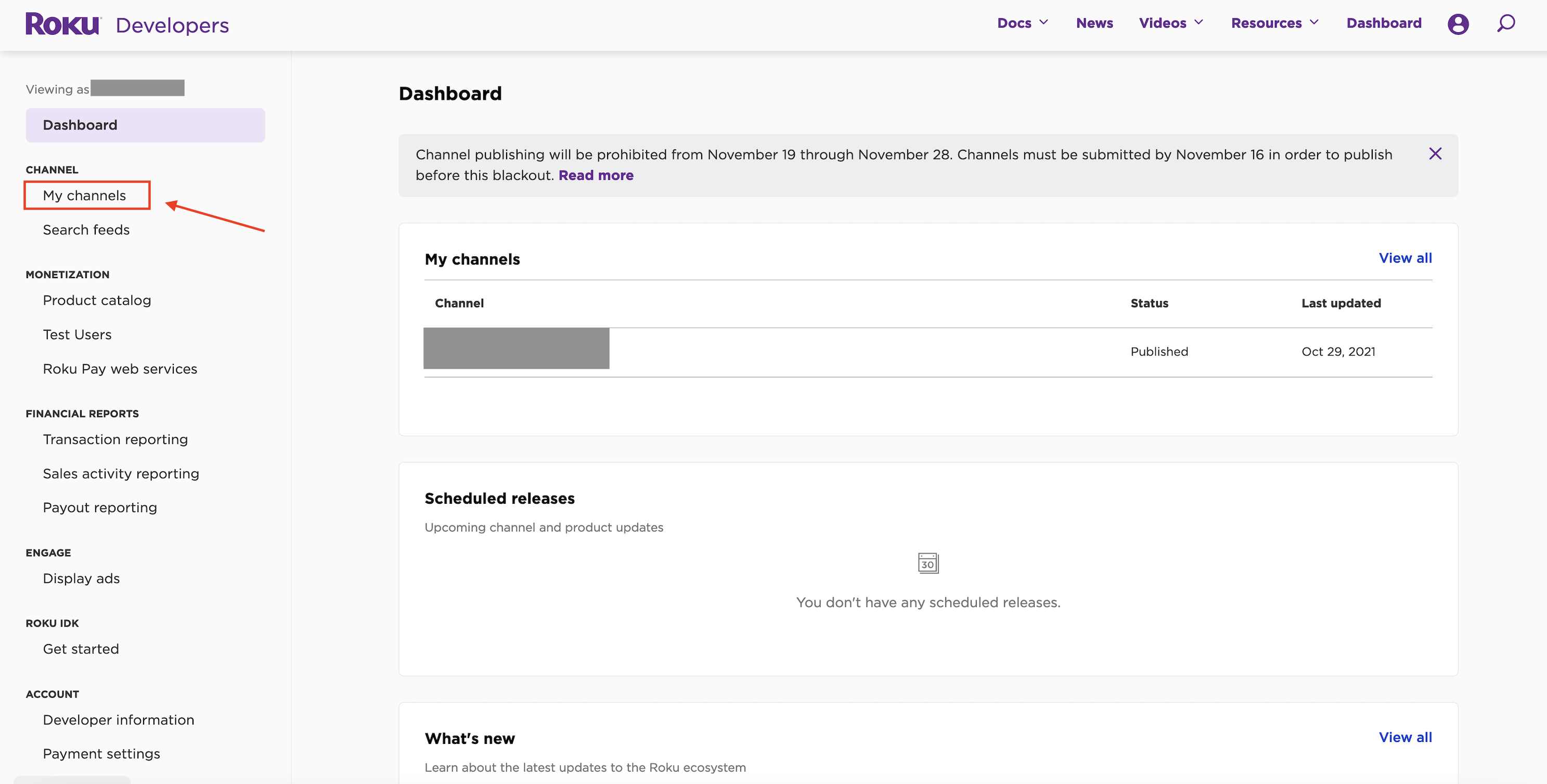
Task: Click Dashboard in the top navigation bar
Action: click(1384, 23)
